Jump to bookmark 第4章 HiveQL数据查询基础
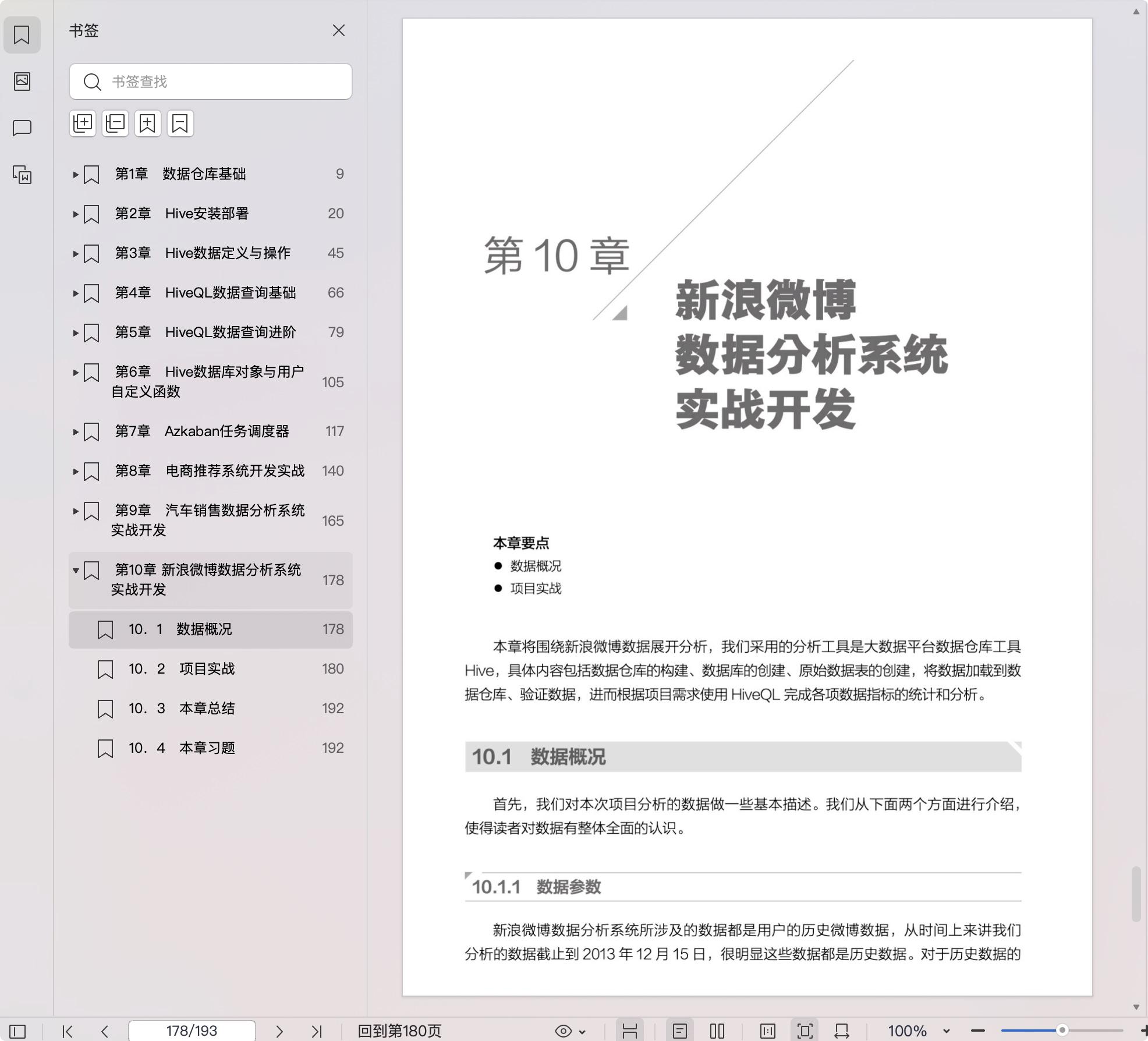 pos(211,293)
